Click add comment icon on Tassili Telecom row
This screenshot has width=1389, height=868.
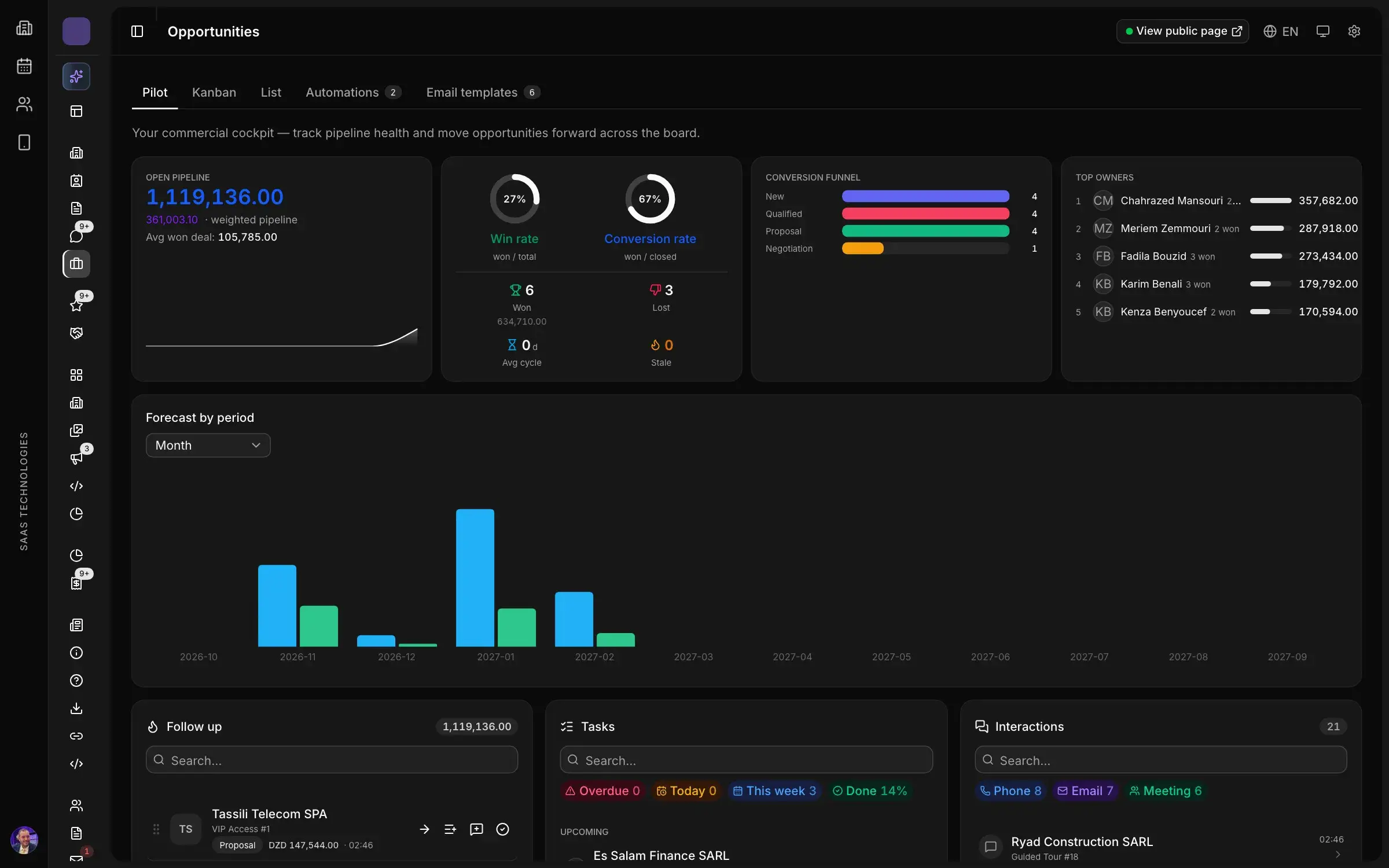pos(476,829)
